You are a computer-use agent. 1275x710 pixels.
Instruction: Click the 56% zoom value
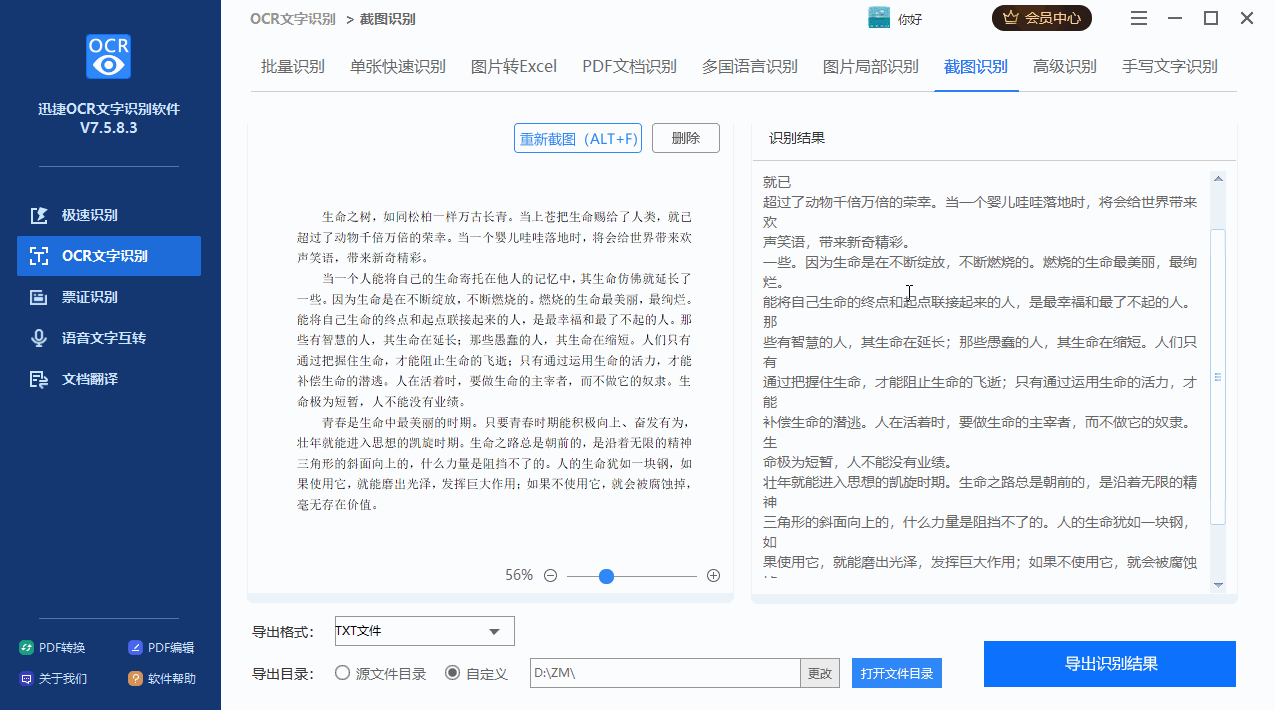tap(519, 576)
